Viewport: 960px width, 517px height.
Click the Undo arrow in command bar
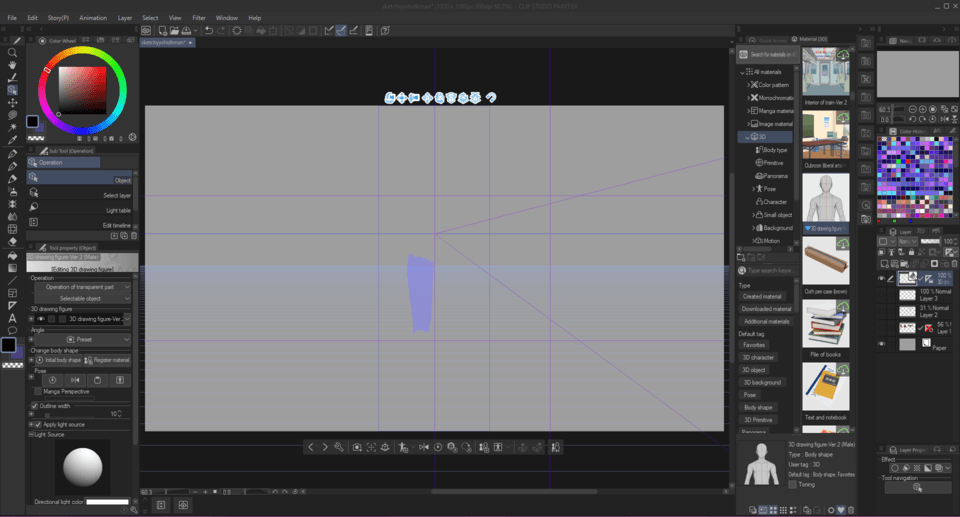(x=209, y=30)
